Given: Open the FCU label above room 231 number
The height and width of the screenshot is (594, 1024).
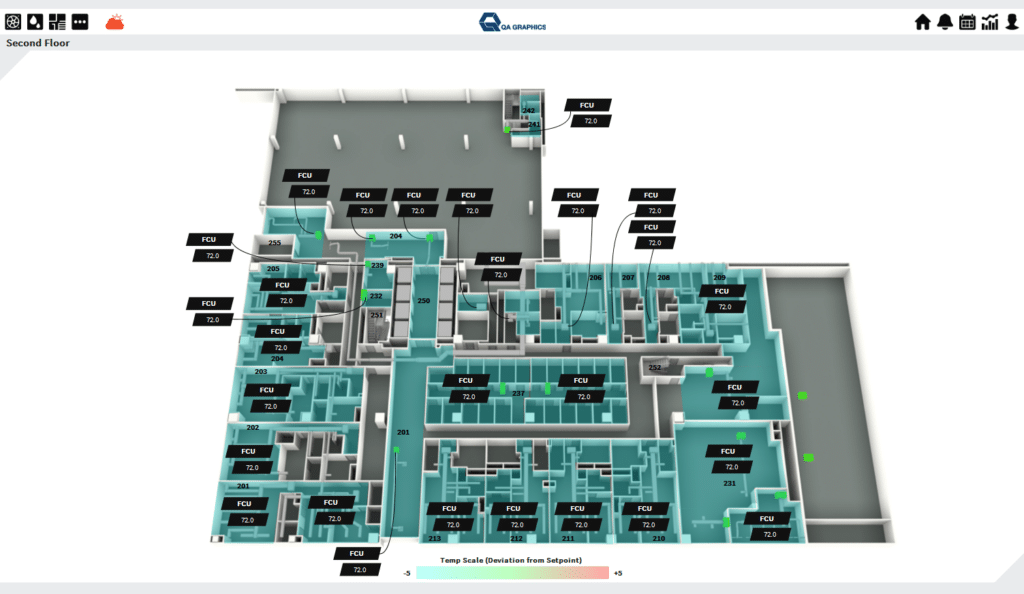Looking at the screenshot, I should click(728, 451).
